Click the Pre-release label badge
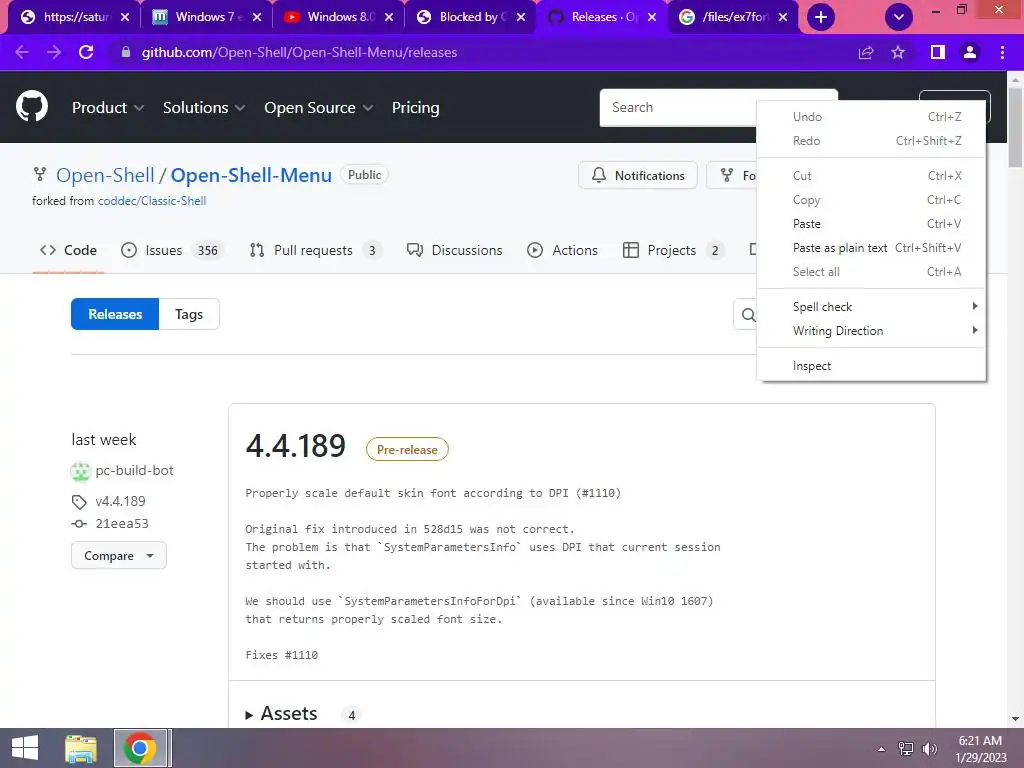The height and width of the screenshot is (768, 1024). click(x=407, y=449)
